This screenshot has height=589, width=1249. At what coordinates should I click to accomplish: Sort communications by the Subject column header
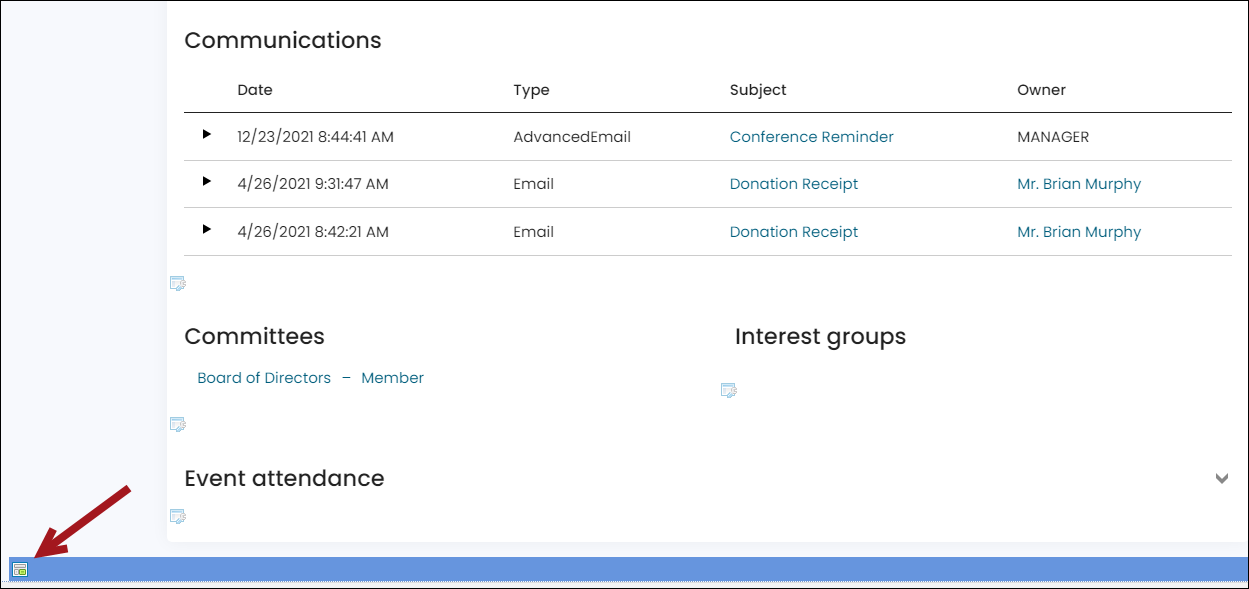pos(758,90)
